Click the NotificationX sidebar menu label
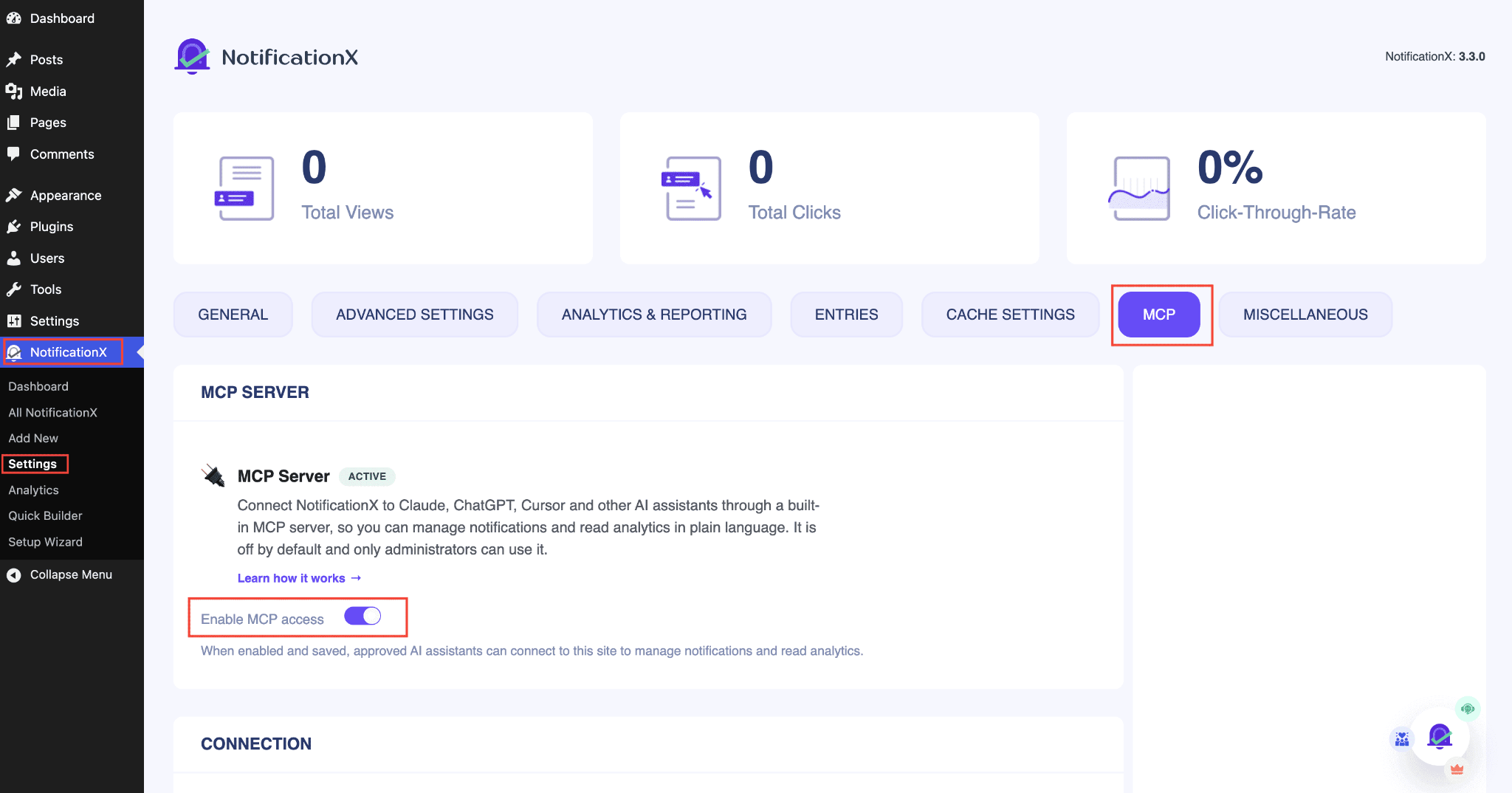 coord(69,352)
